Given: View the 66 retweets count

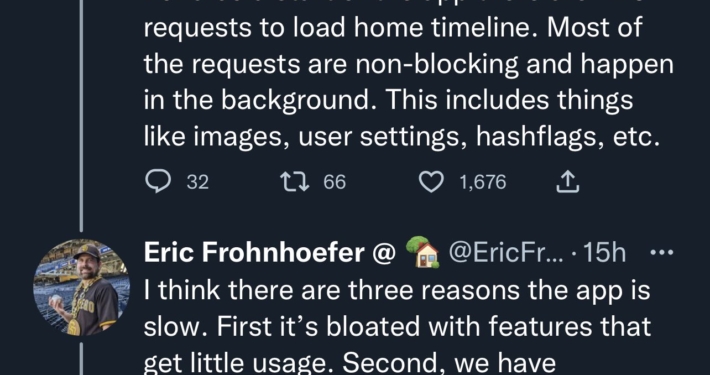Looking at the screenshot, I should point(335,183).
